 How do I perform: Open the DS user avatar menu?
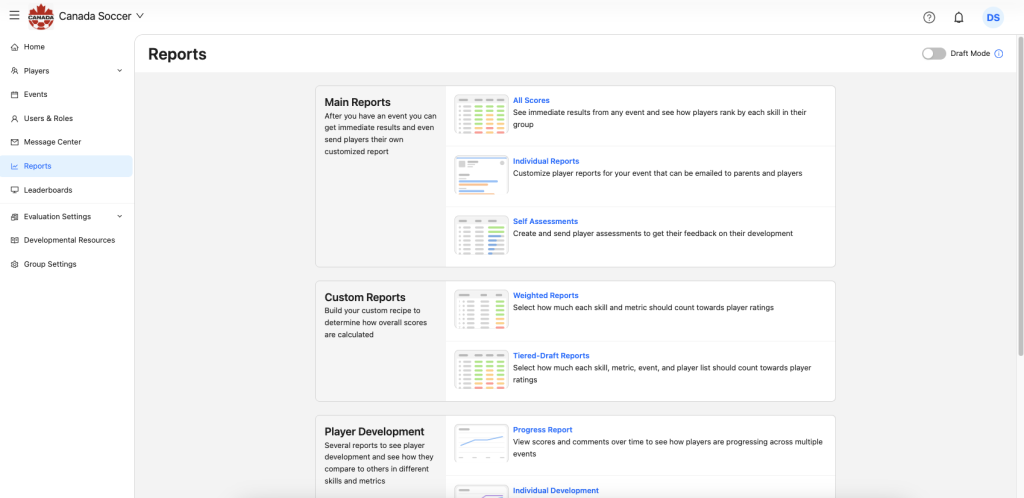click(x=992, y=17)
